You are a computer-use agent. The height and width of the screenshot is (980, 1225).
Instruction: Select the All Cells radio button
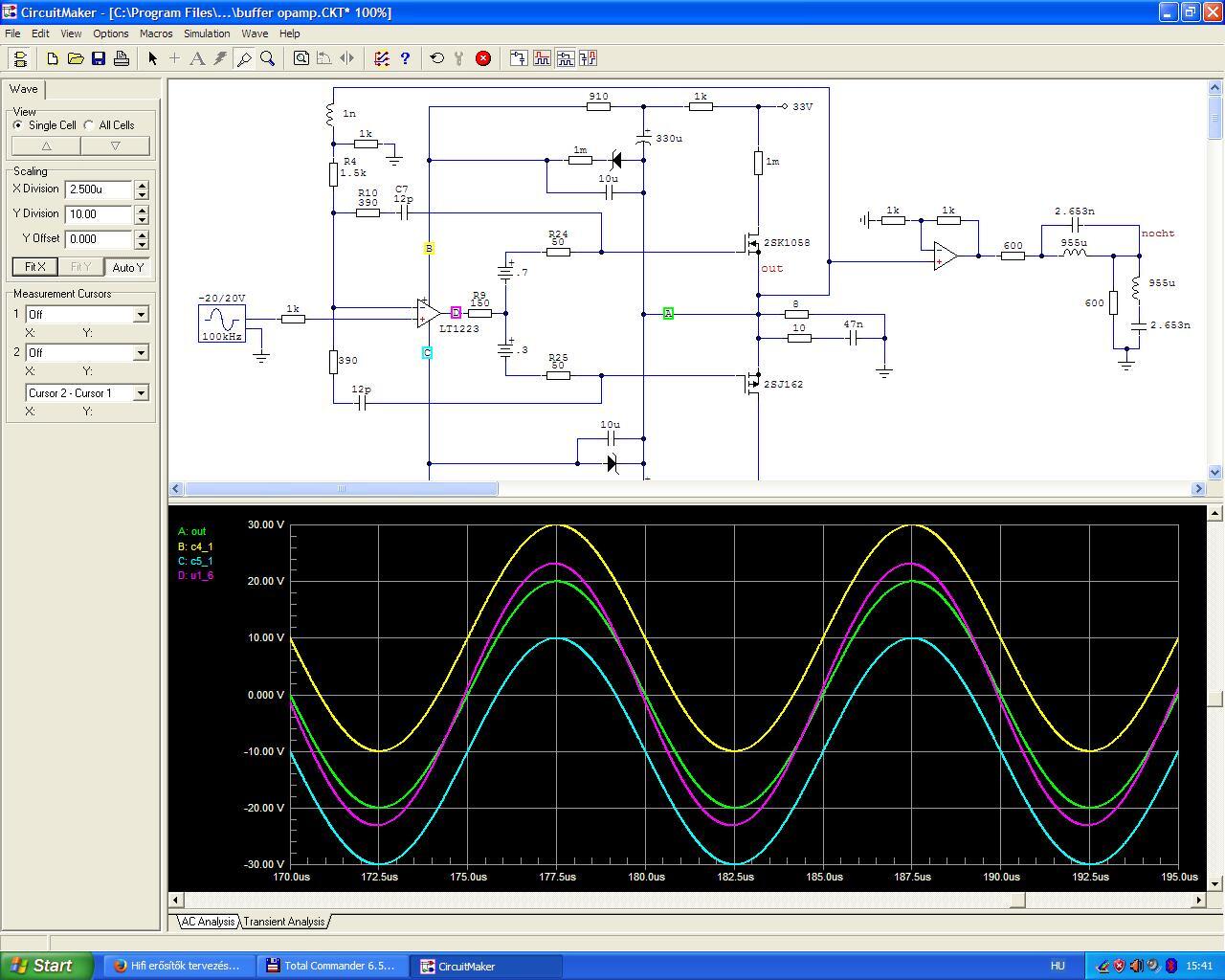pyautogui.click(x=89, y=125)
